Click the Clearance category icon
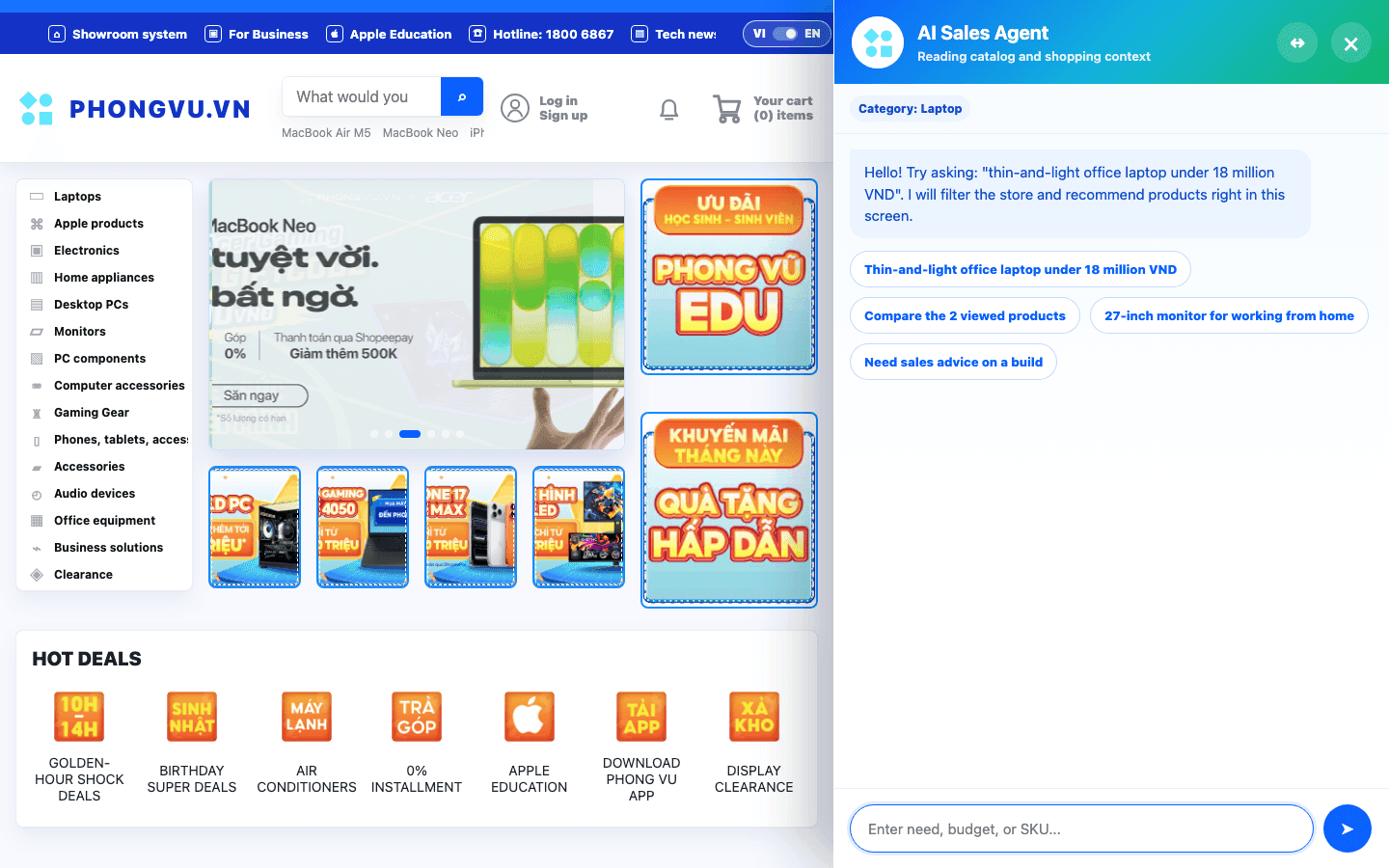 pyautogui.click(x=37, y=575)
